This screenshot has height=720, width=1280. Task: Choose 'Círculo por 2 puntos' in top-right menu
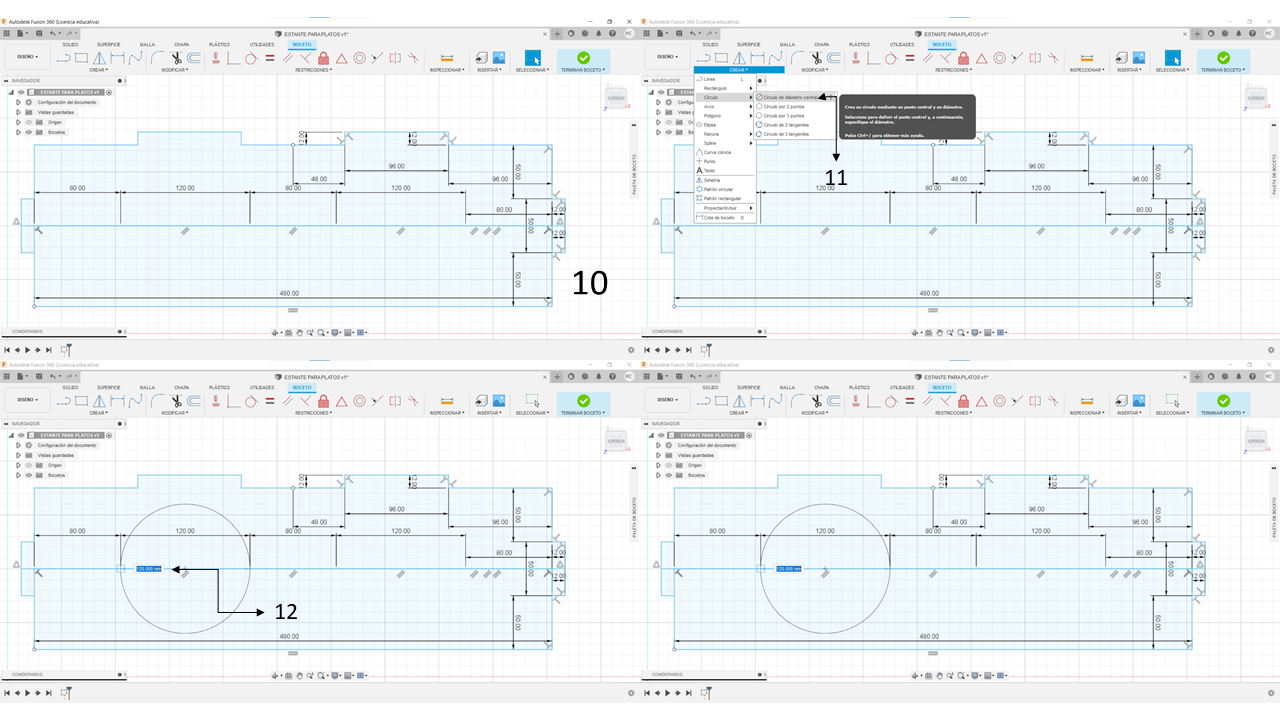[795, 106]
